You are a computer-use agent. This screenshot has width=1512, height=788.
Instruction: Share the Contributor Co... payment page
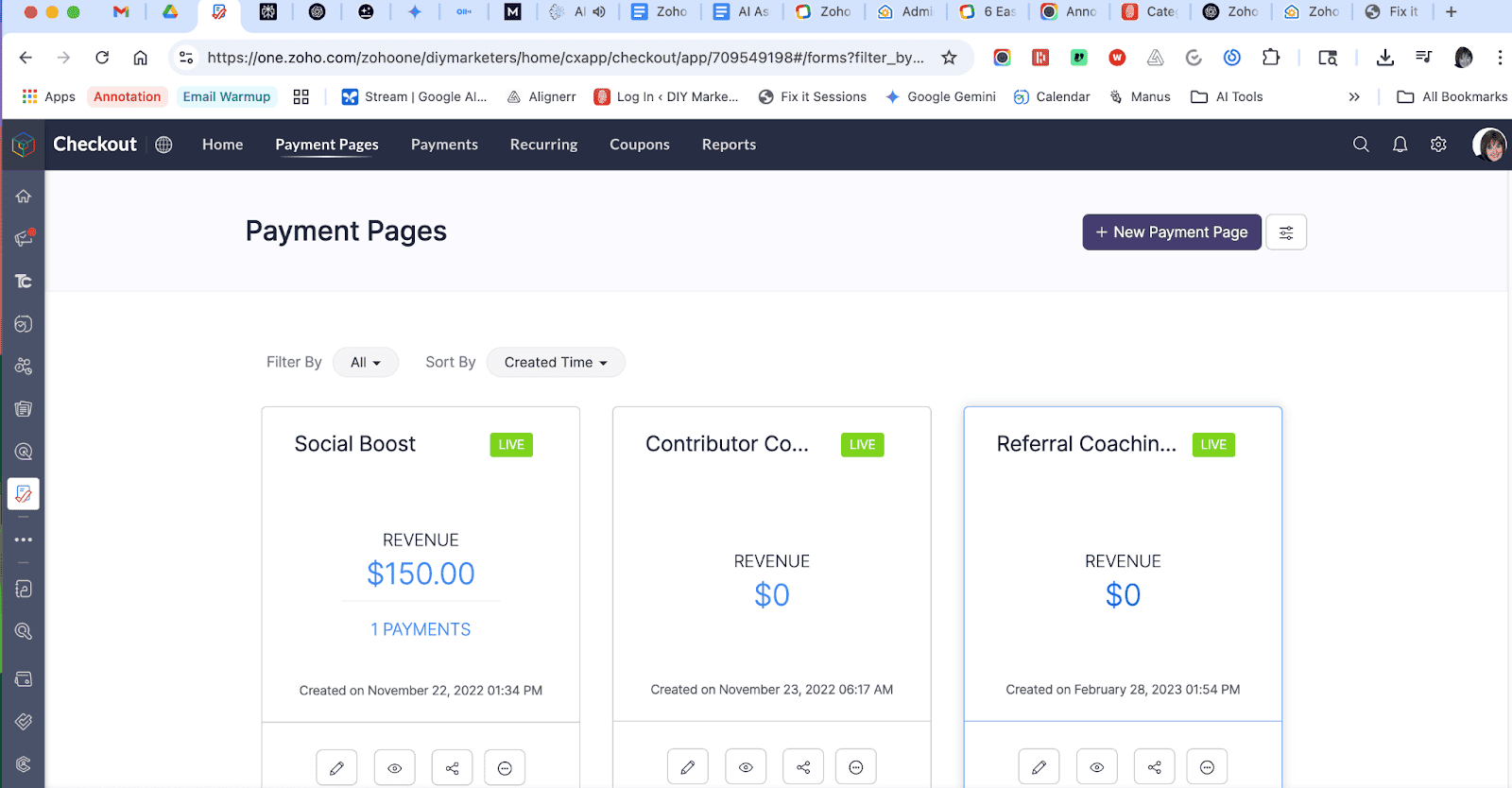coord(803,767)
